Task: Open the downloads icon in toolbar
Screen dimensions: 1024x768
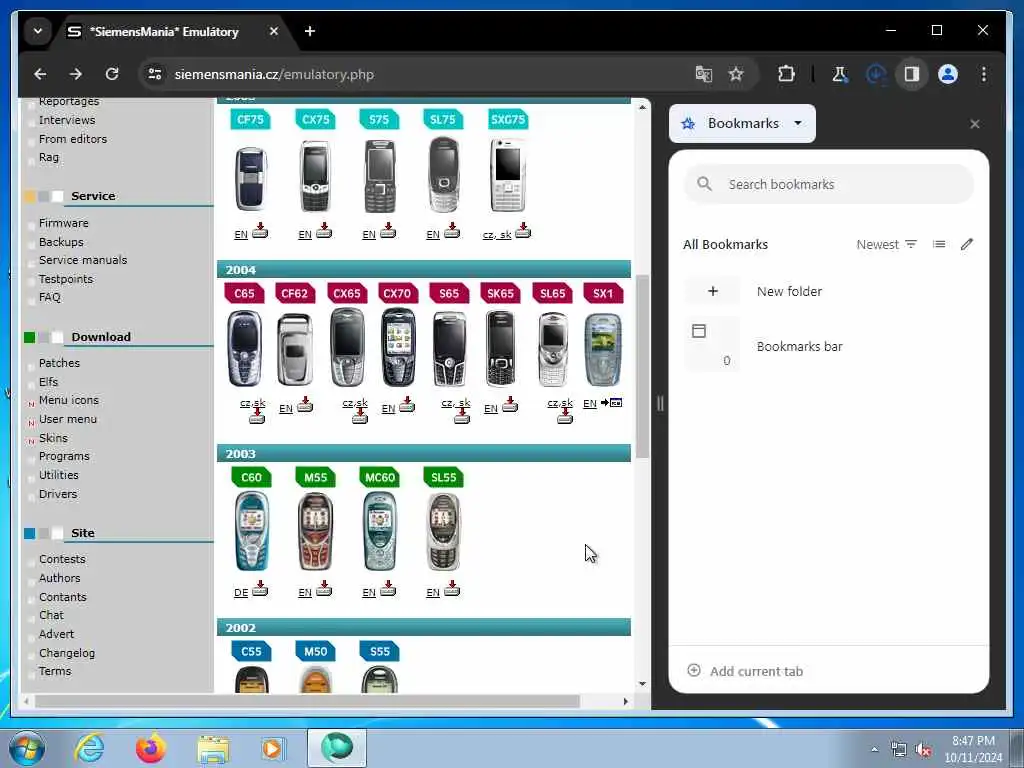Action: [x=876, y=74]
